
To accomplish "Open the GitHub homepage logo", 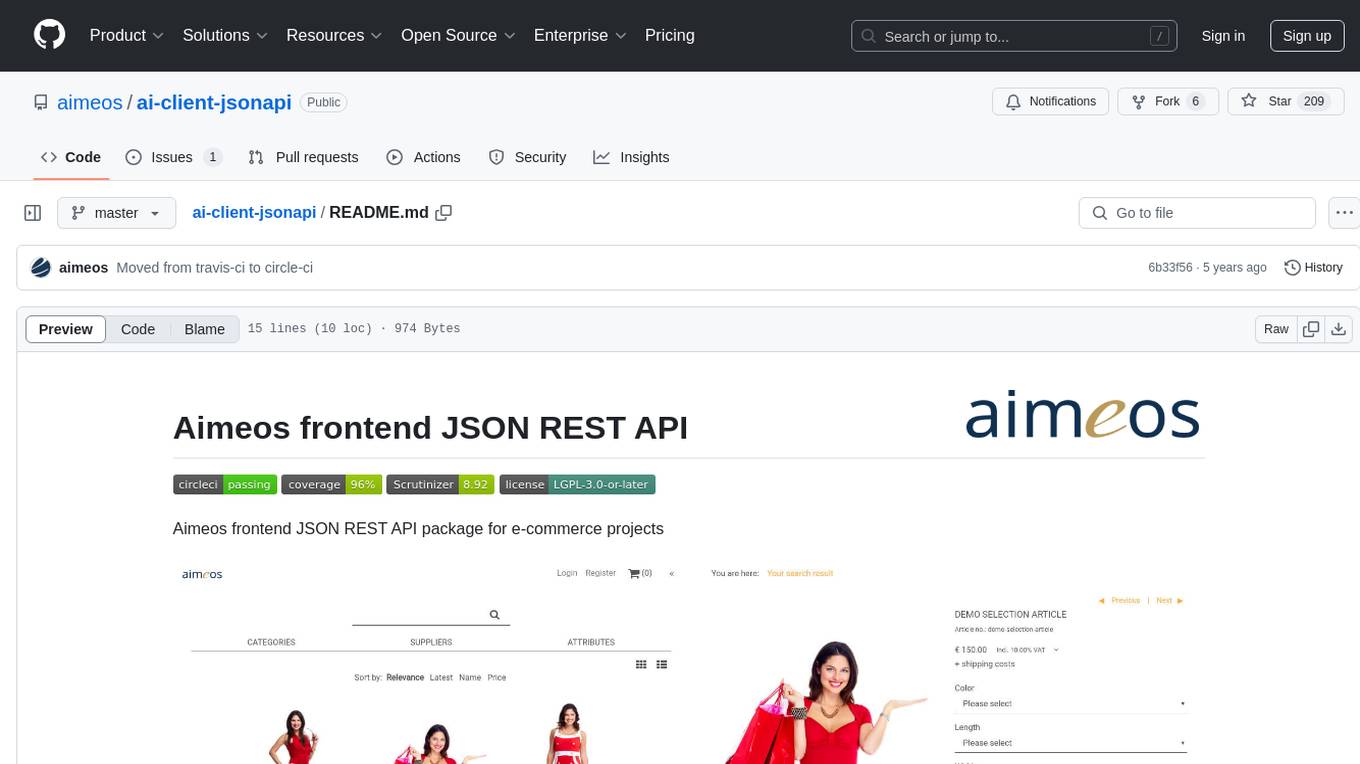I will pyautogui.click(x=49, y=35).
